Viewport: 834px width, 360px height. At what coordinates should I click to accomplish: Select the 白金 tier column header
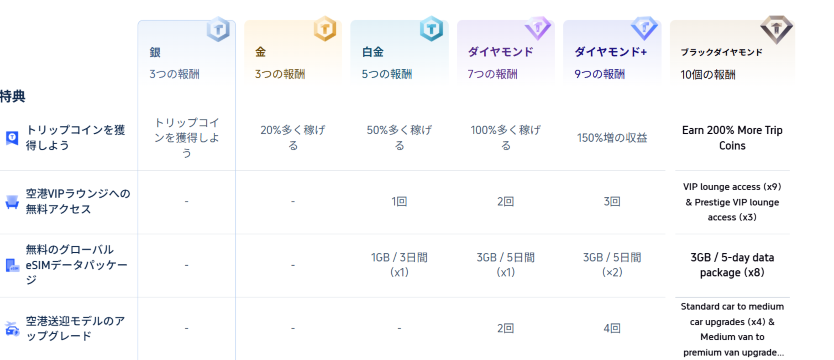tap(399, 52)
